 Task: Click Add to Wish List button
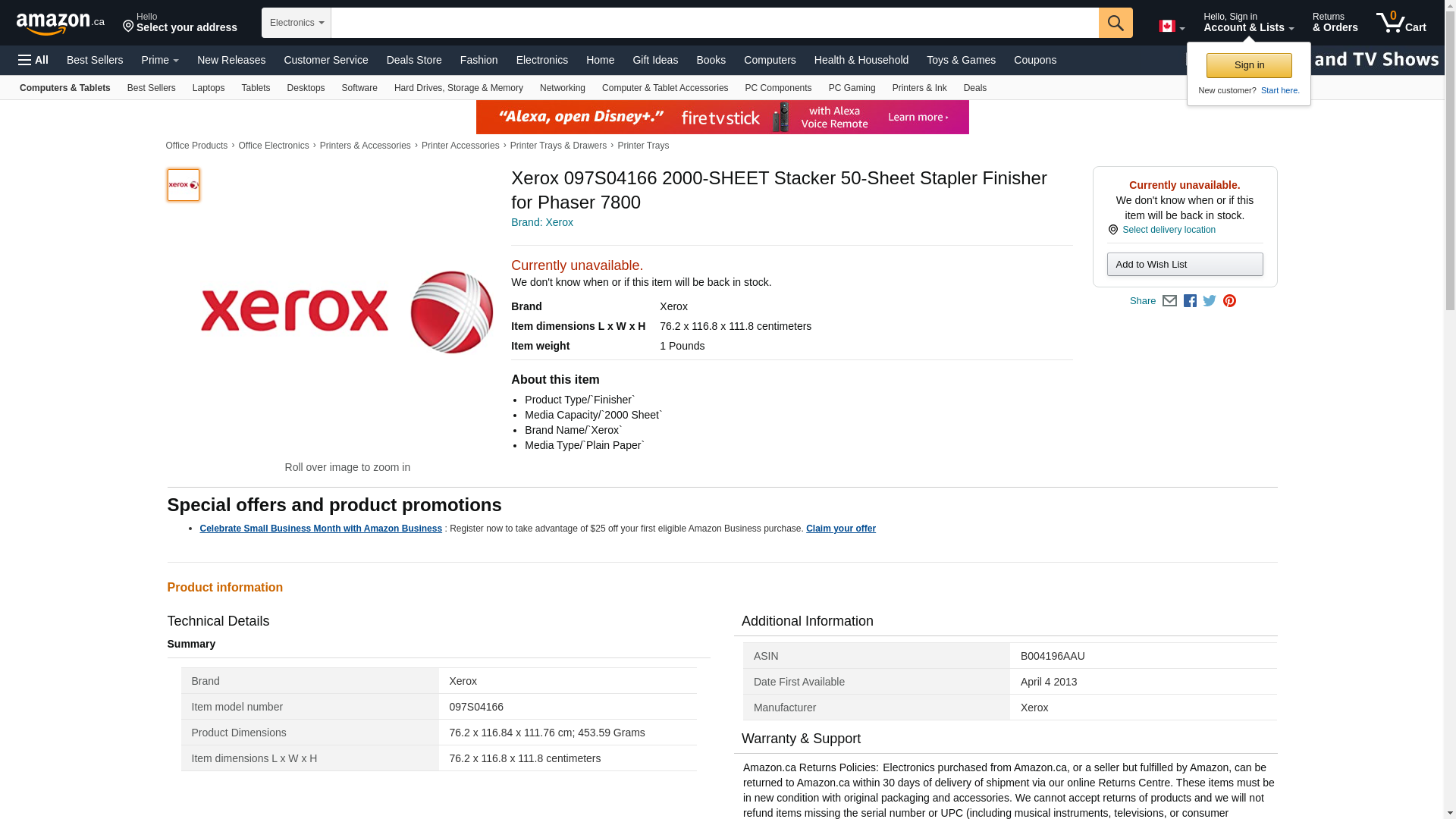click(1185, 265)
